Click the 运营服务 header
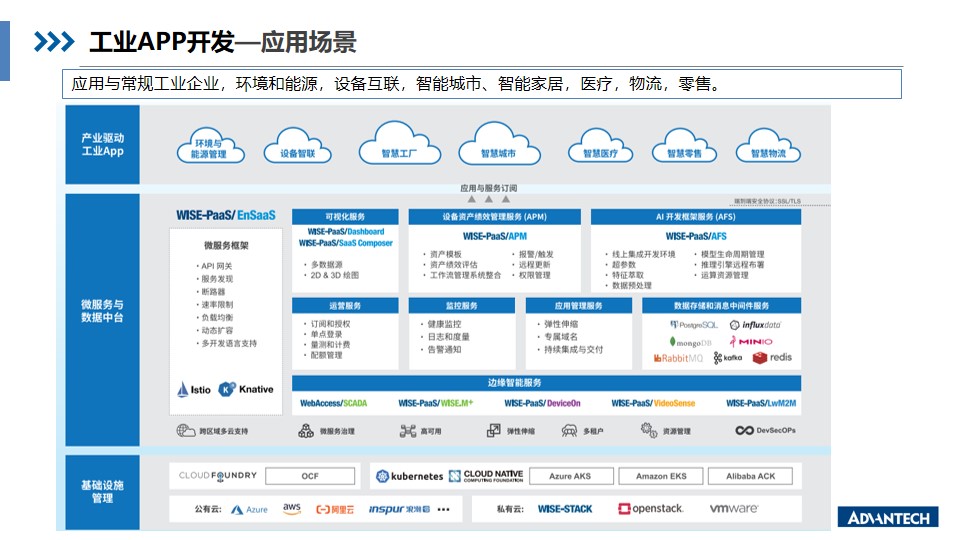The image size is (960, 540). (x=345, y=306)
